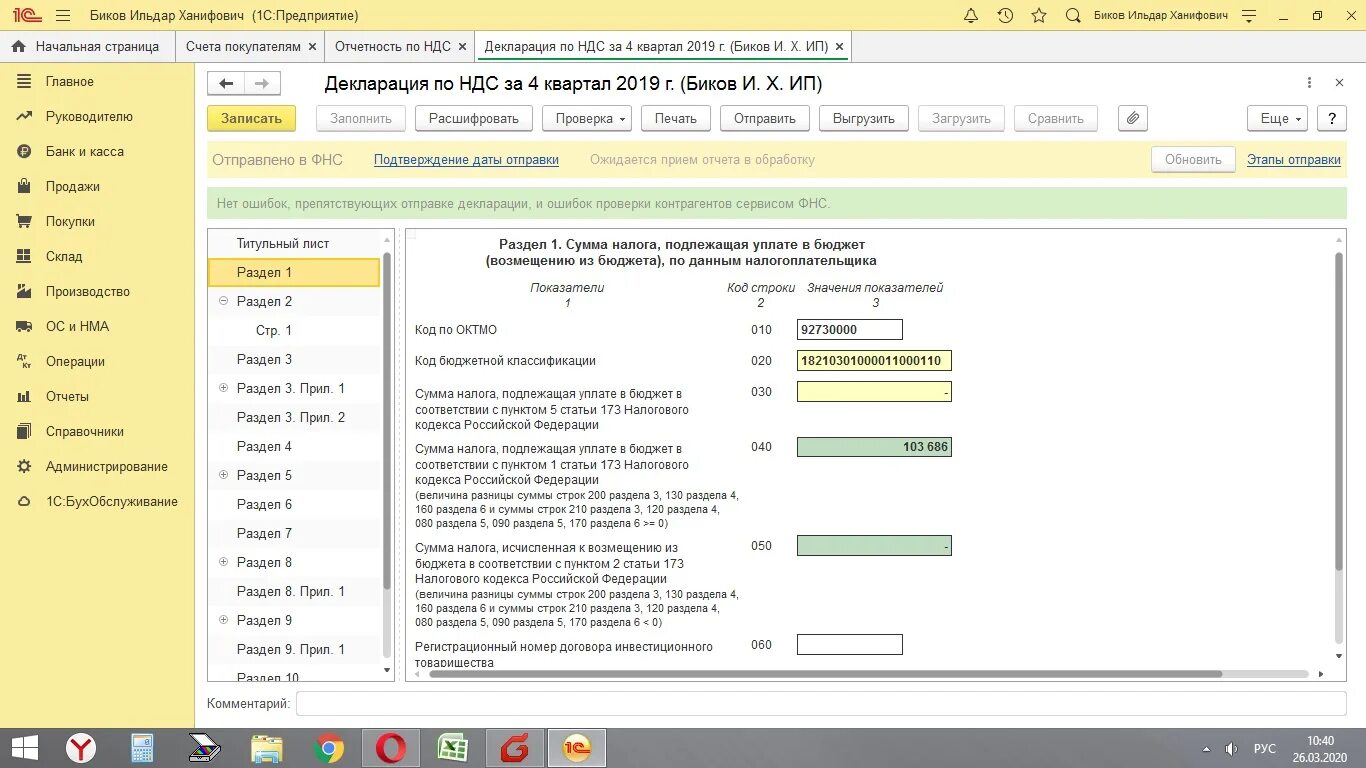This screenshot has height=768, width=1366.
Task: Expand Раздел 9 tree node
Action: 223,620
